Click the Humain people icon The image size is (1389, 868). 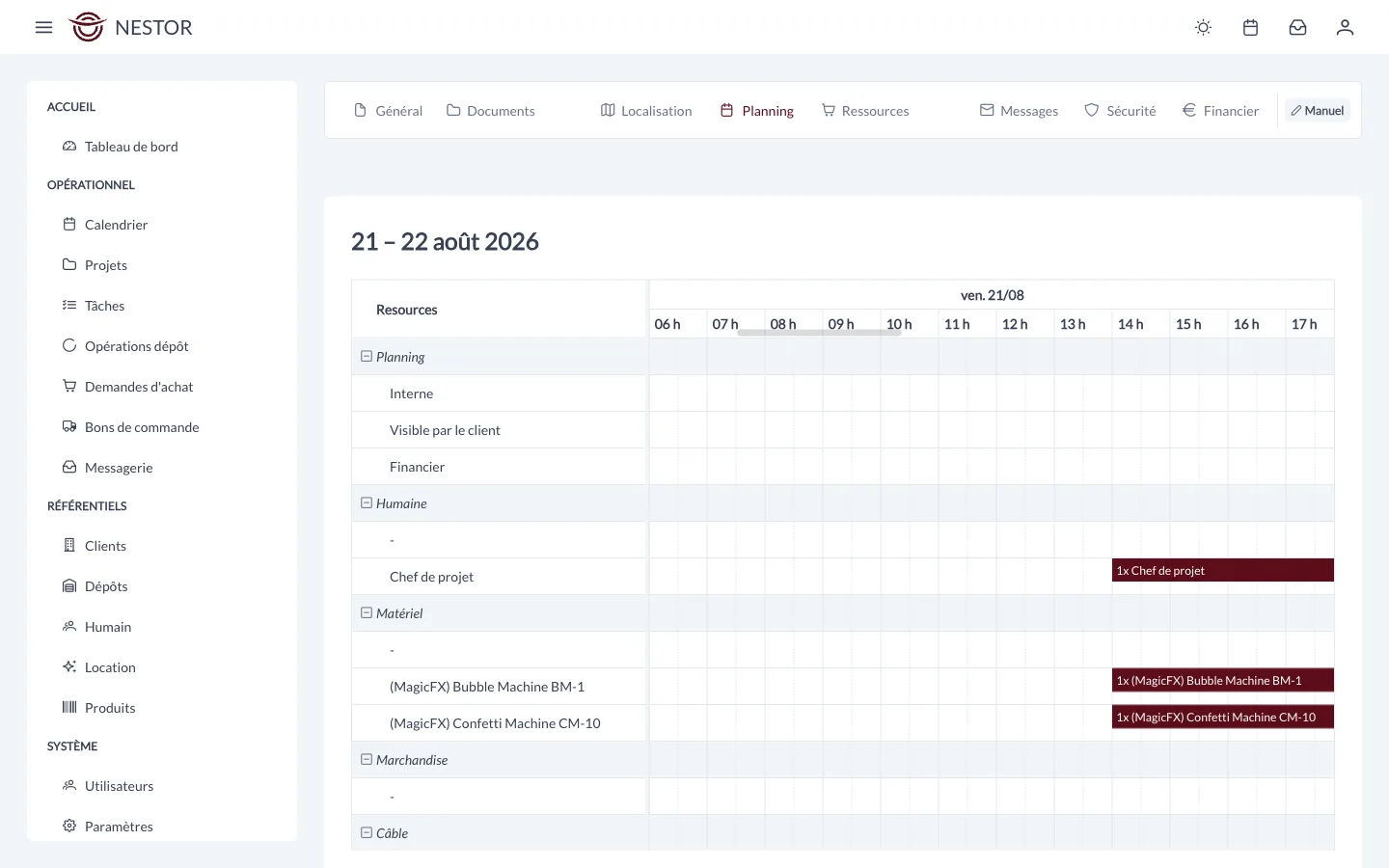[69, 626]
